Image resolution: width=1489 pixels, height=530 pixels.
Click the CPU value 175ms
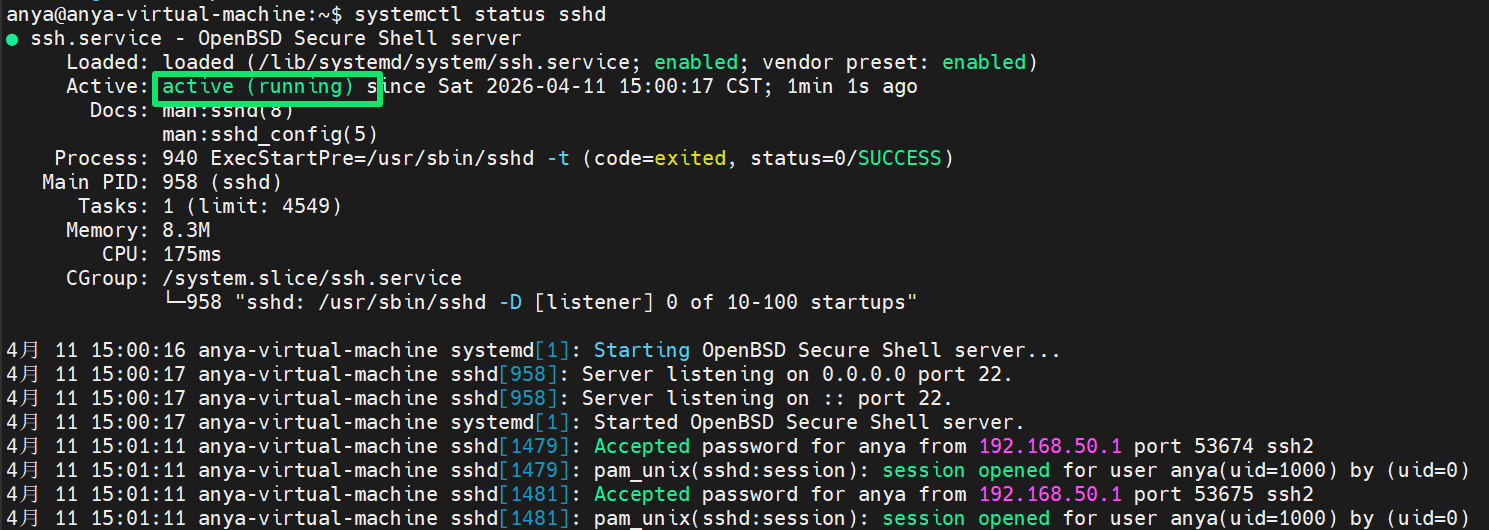(192, 254)
